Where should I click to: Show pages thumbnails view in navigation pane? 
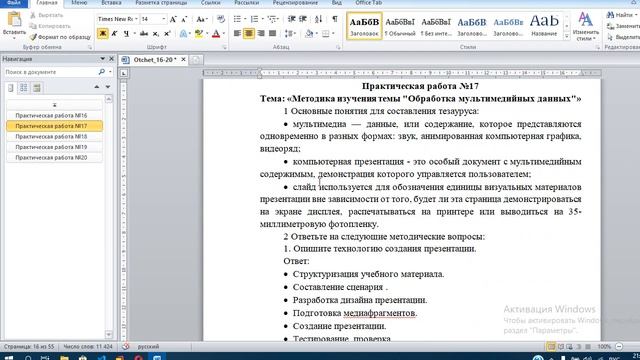[24, 88]
